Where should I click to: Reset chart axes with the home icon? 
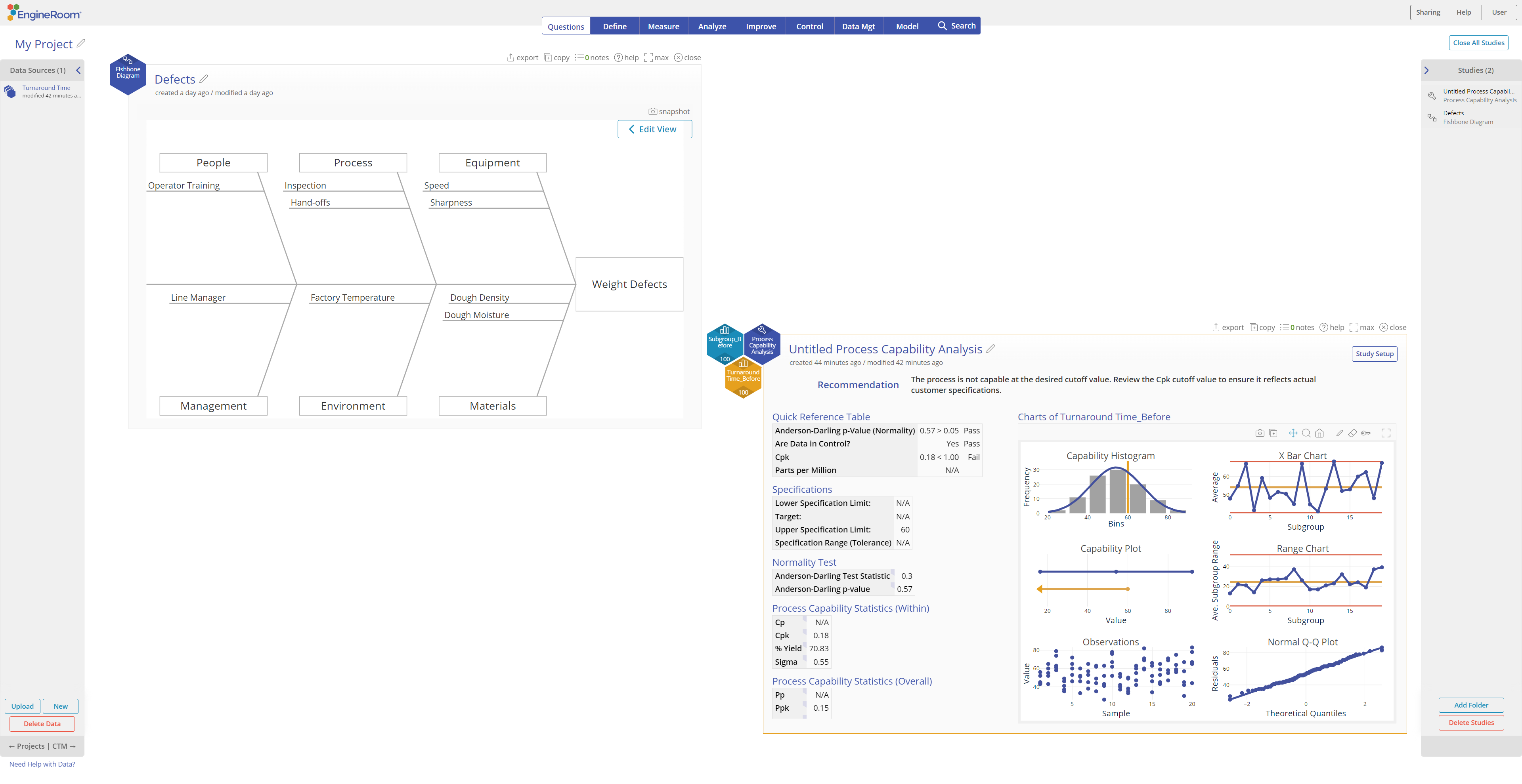[x=1320, y=433]
